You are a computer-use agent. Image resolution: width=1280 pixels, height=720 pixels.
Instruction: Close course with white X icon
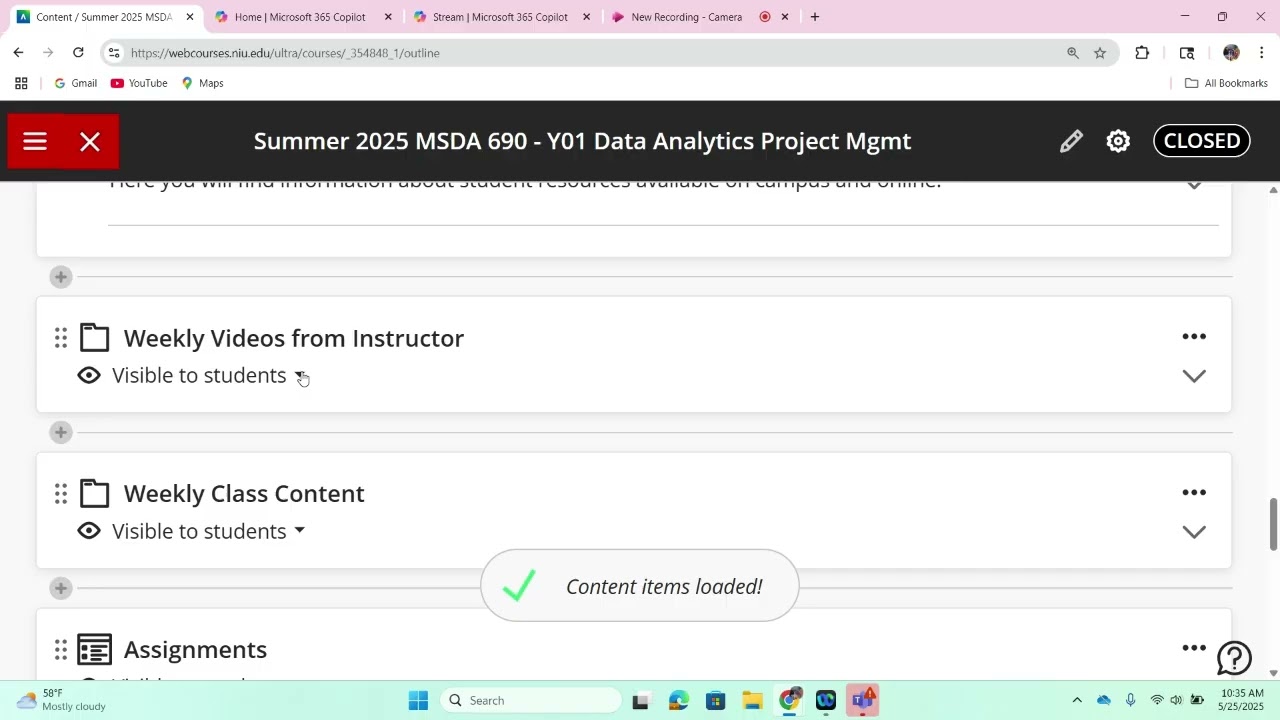90,141
